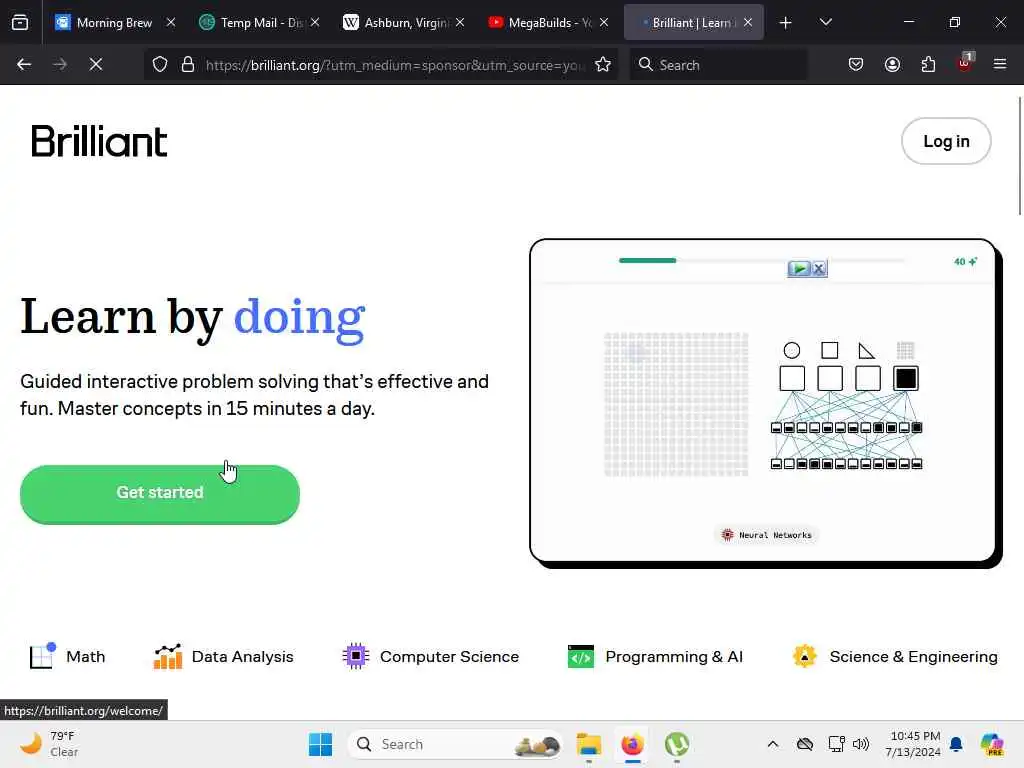The image size is (1024, 768).
Task: Click the Firefox taskbar icon
Action: pos(632,744)
